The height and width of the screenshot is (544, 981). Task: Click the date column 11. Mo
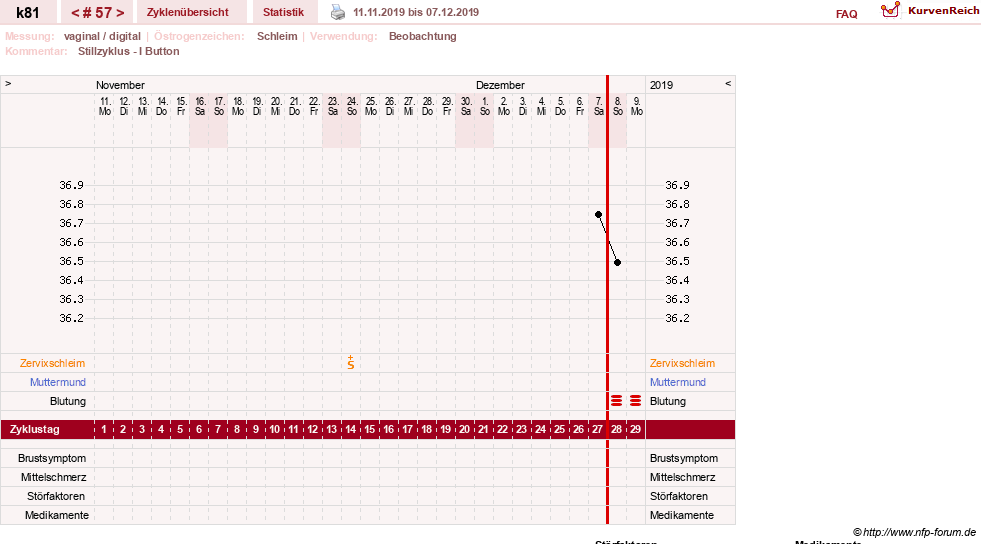(x=104, y=106)
